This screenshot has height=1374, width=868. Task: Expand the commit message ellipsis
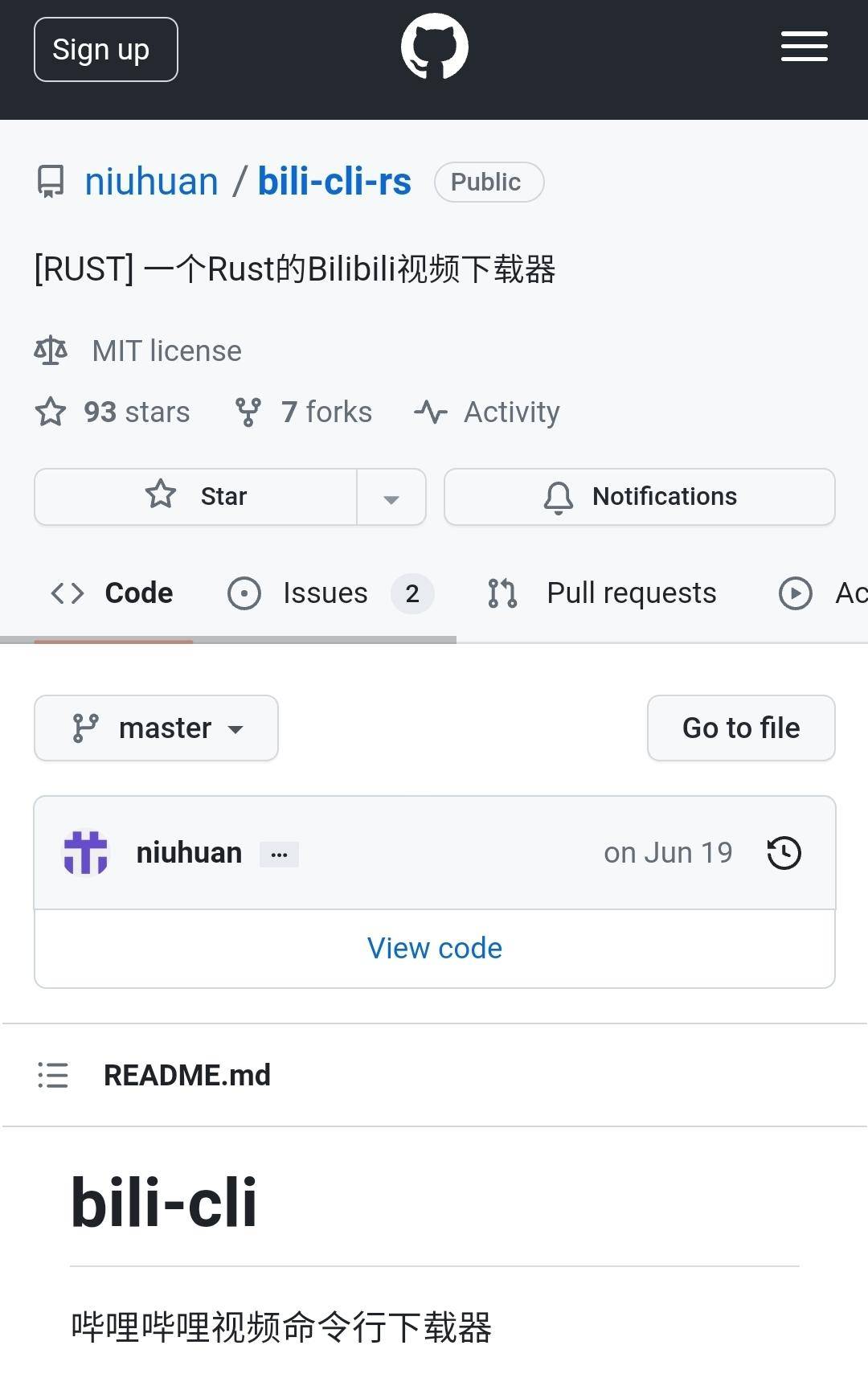279,855
